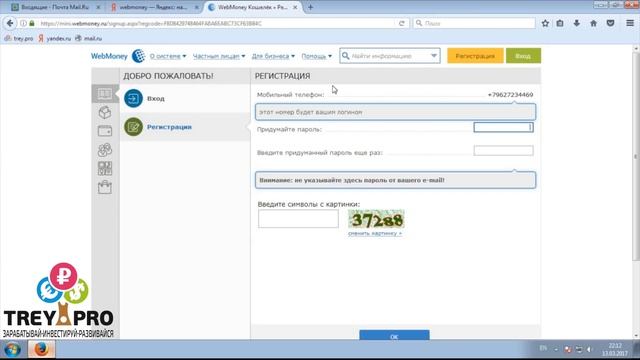Image resolution: width=640 pixels, height=360 pixels.
Task: Click the сменить картинку link
Action: [375, 233]
